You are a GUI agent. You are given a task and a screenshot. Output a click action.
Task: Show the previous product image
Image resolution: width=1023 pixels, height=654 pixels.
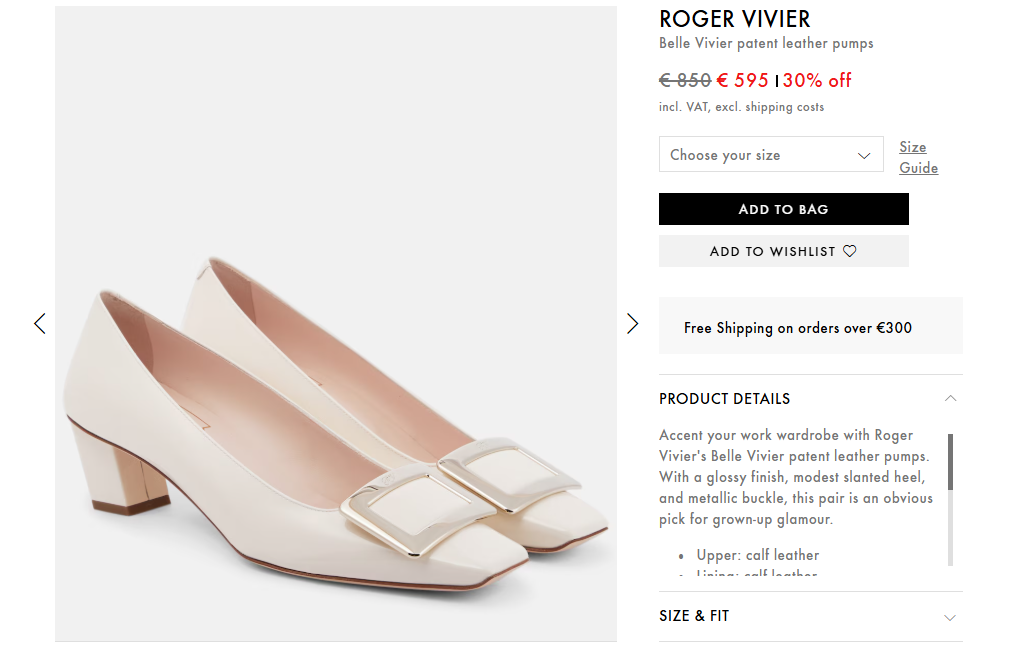(40, 323)
